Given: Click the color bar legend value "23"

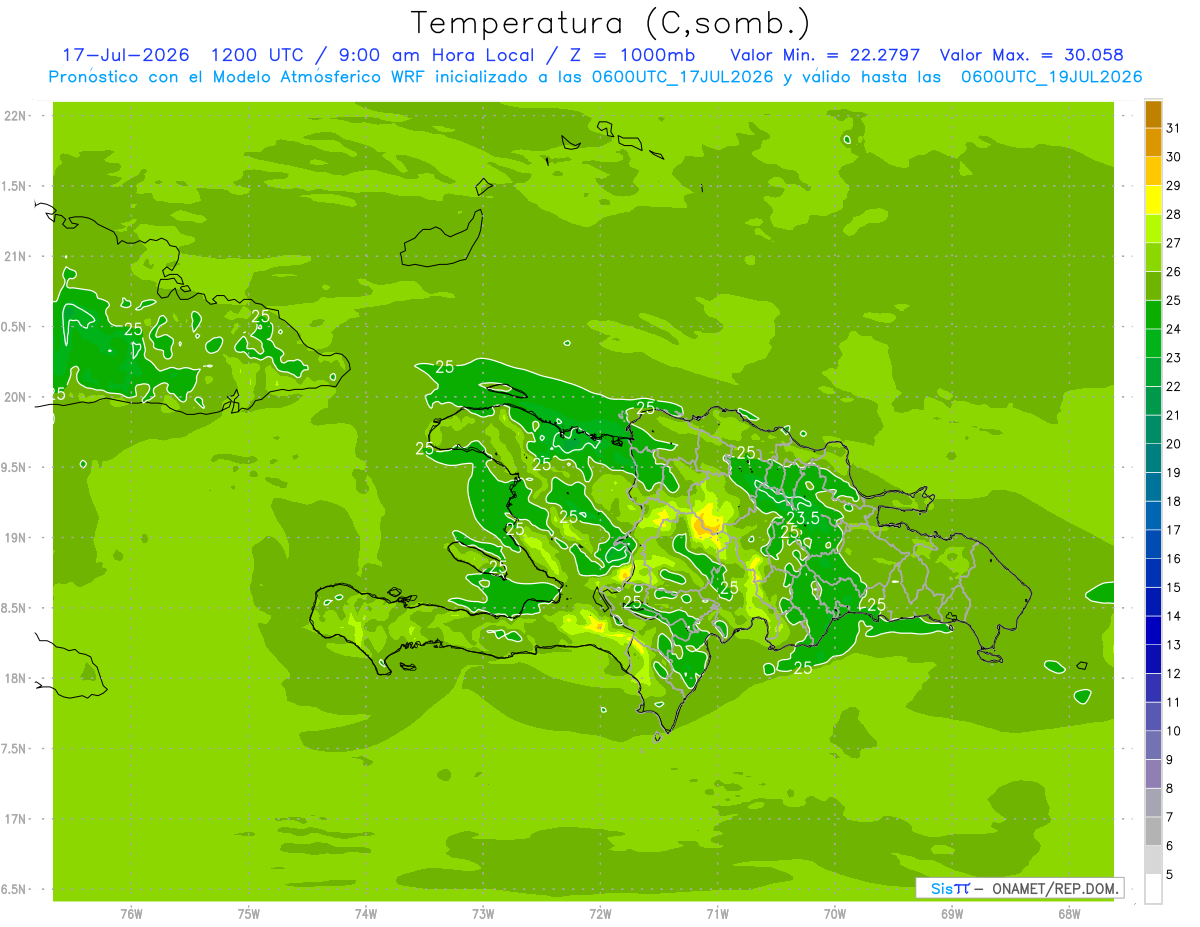Looking at the screenshot, I should (x=1174, y=358).
